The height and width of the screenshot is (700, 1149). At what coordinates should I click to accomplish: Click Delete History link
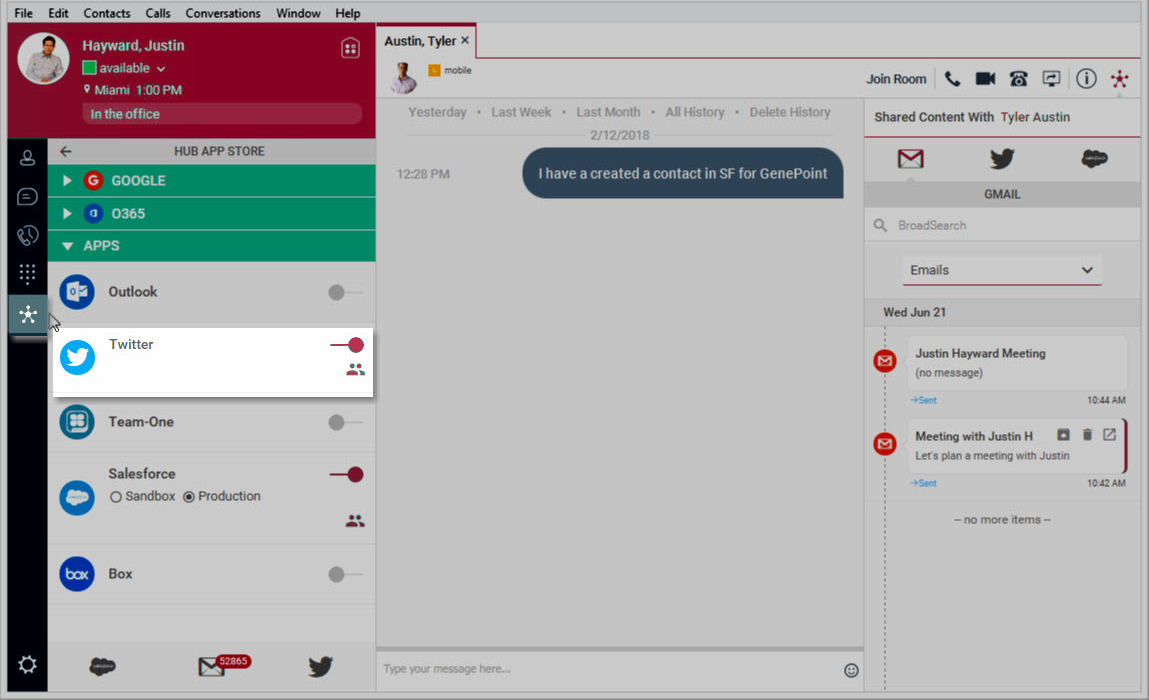tap(790, 112)
